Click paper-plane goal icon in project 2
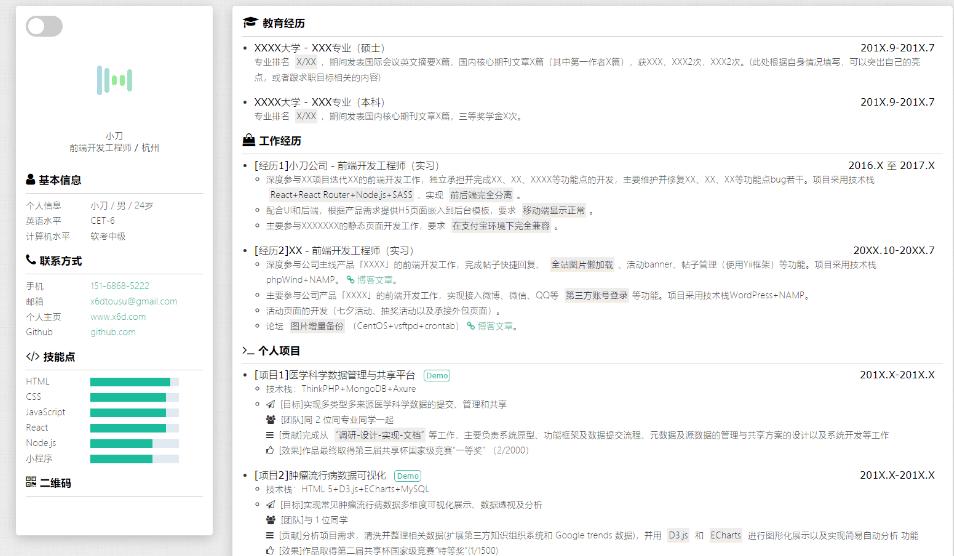954x556 pixels. click(x=271, y=504)
